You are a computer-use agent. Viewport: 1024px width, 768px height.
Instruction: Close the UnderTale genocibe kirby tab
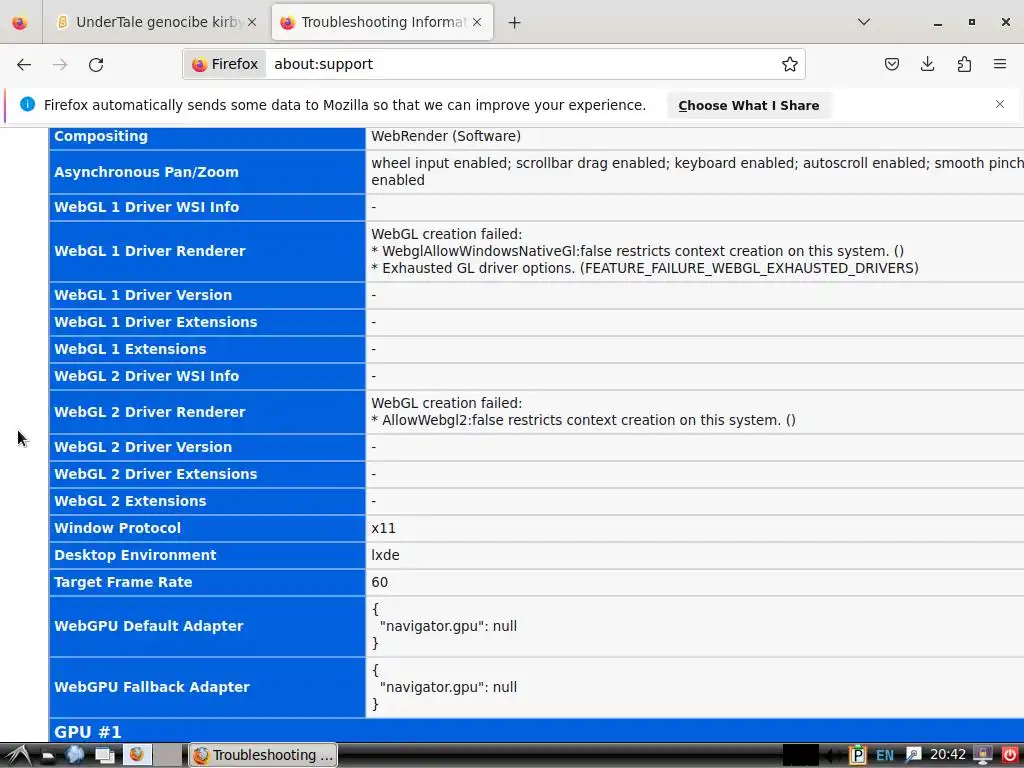click(251, 22)
